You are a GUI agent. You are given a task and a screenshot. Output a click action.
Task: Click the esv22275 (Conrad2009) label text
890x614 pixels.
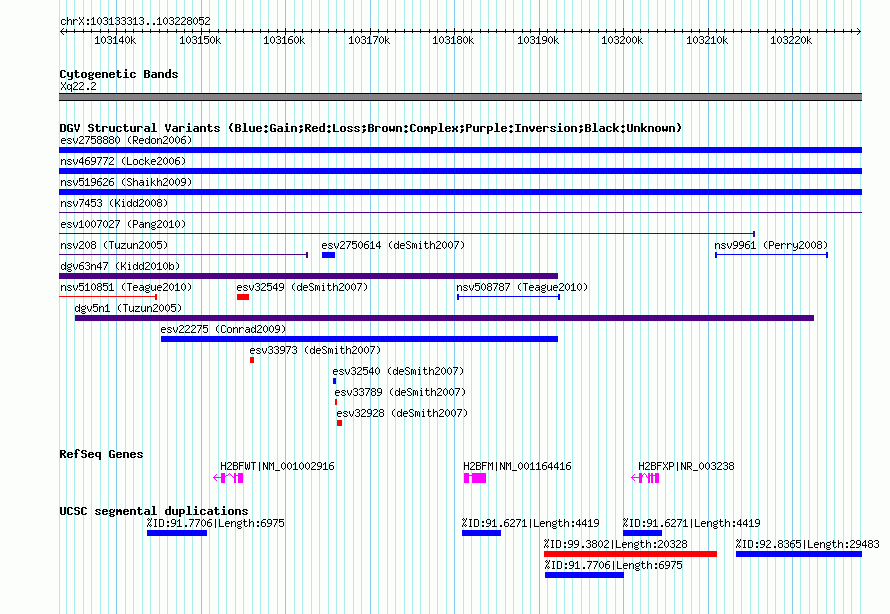(223, 329)
